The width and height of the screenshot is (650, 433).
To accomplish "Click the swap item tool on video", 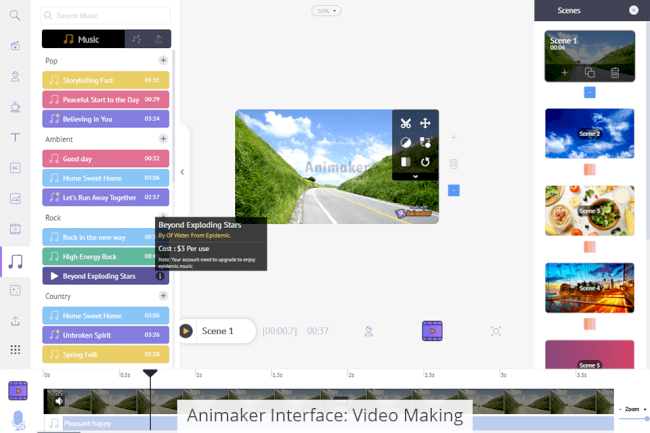I will 425,143.
